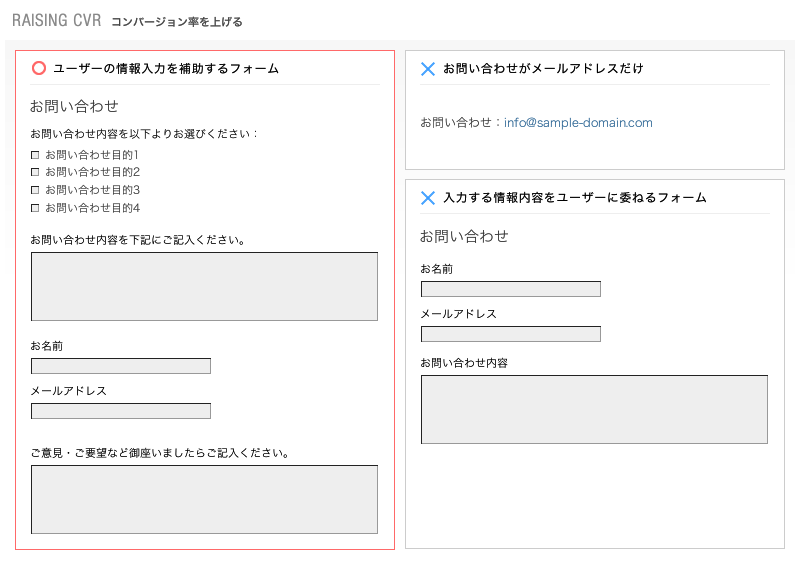Screen dimensions: 800x570
Task: Click the heading 入力する情報内容をユーザーに委ねるフォーム
Action: [x=574, y=197]
